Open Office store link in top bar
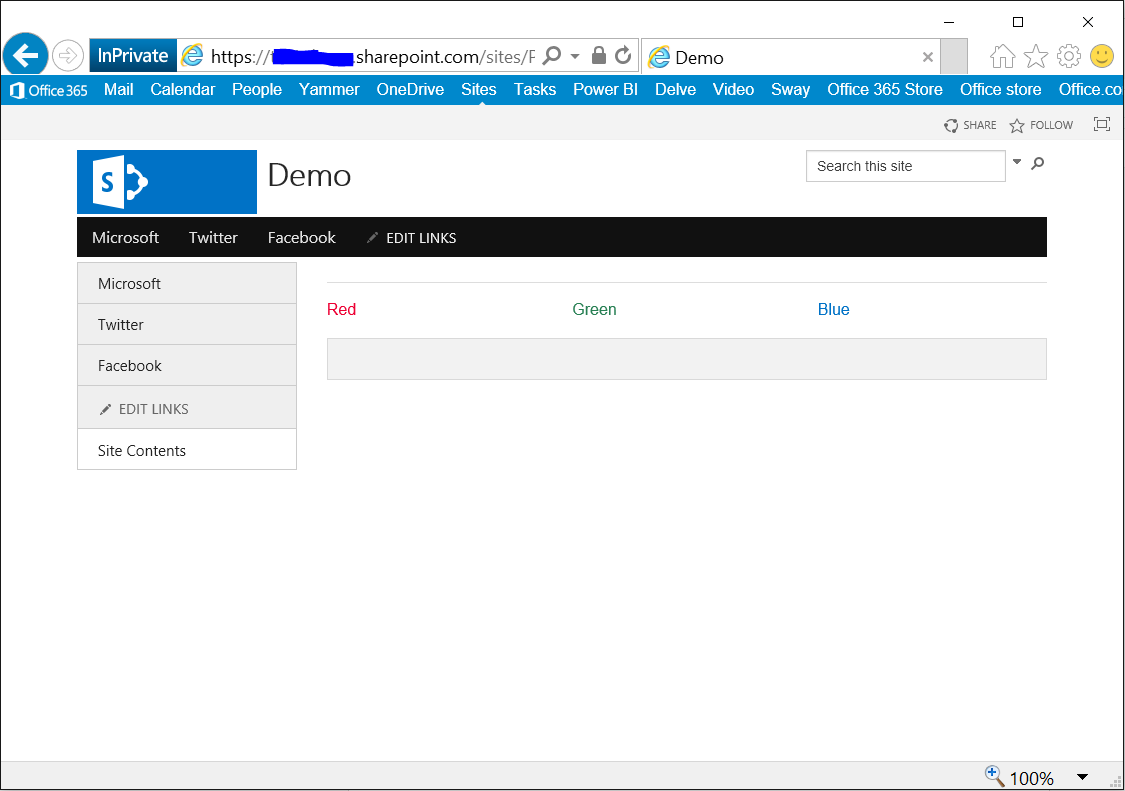The width and height of the screenshot is (1125, 791). [1000, 90]
